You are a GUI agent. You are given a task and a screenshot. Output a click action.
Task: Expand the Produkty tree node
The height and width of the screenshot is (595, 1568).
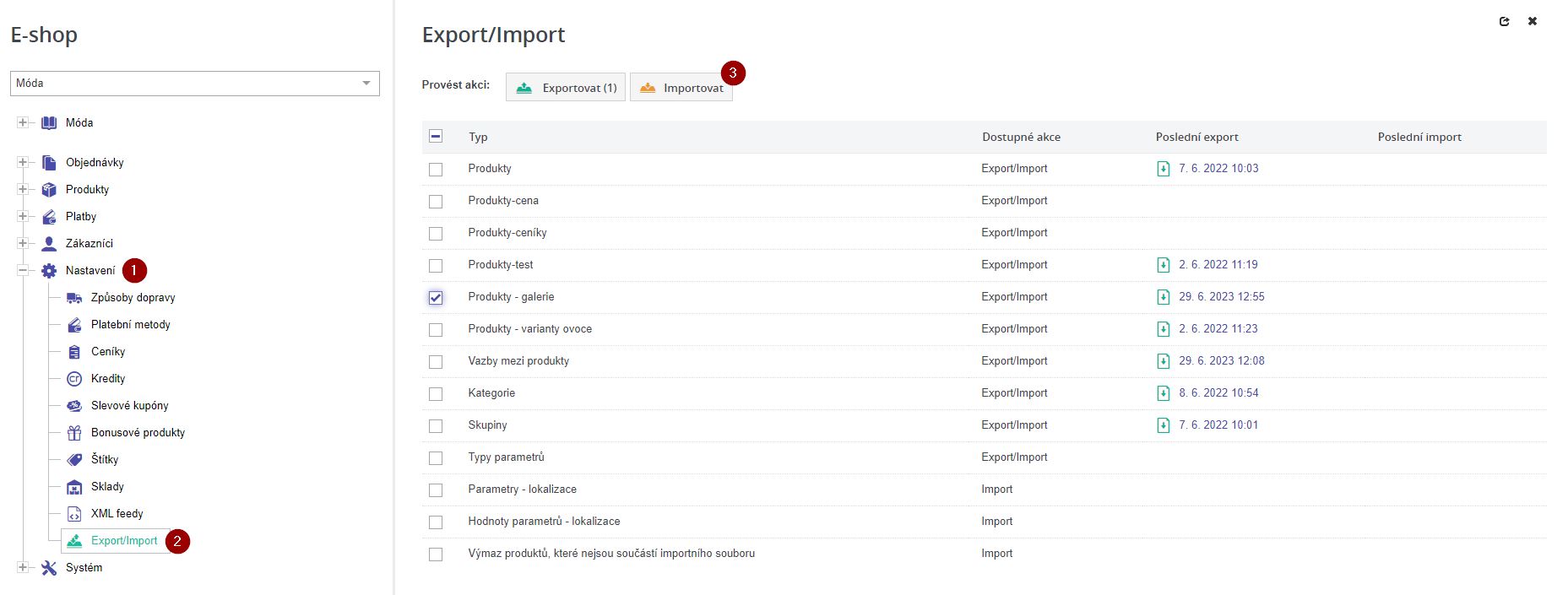click(23, 190)
